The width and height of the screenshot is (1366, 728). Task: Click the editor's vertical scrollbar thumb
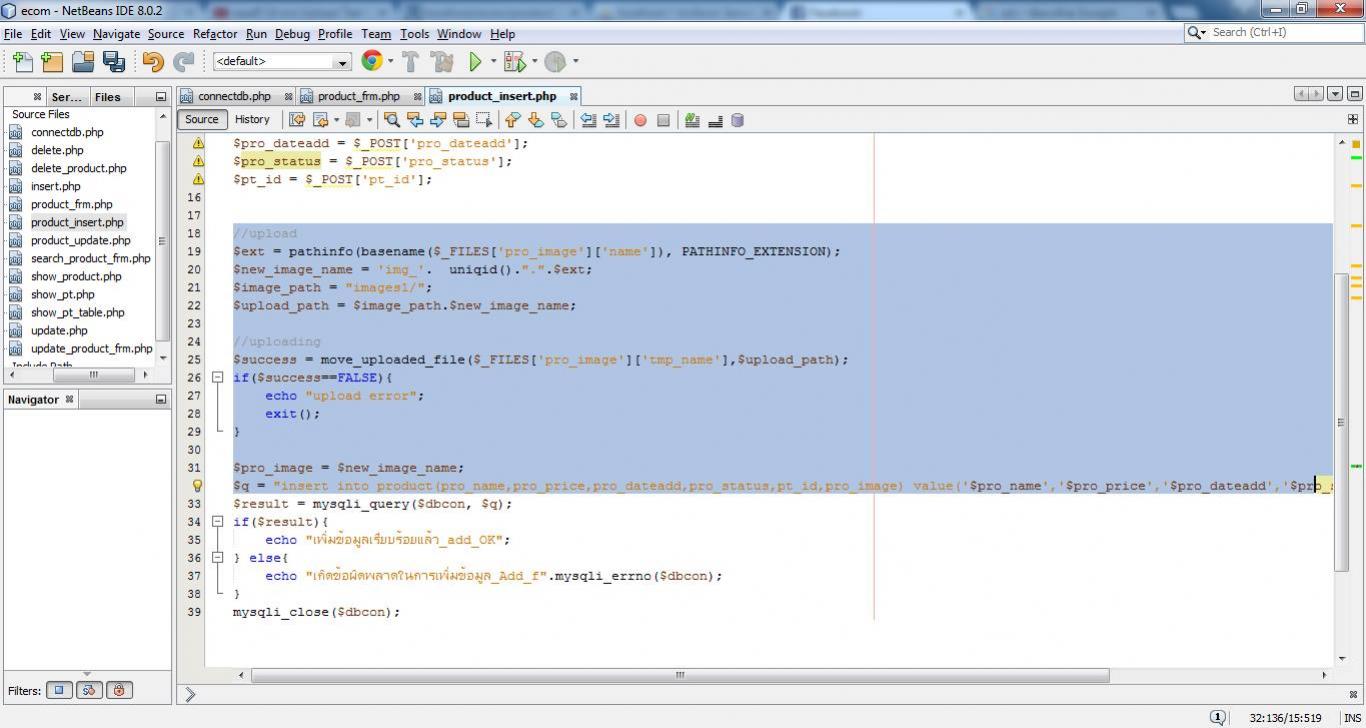(1342, 421)
